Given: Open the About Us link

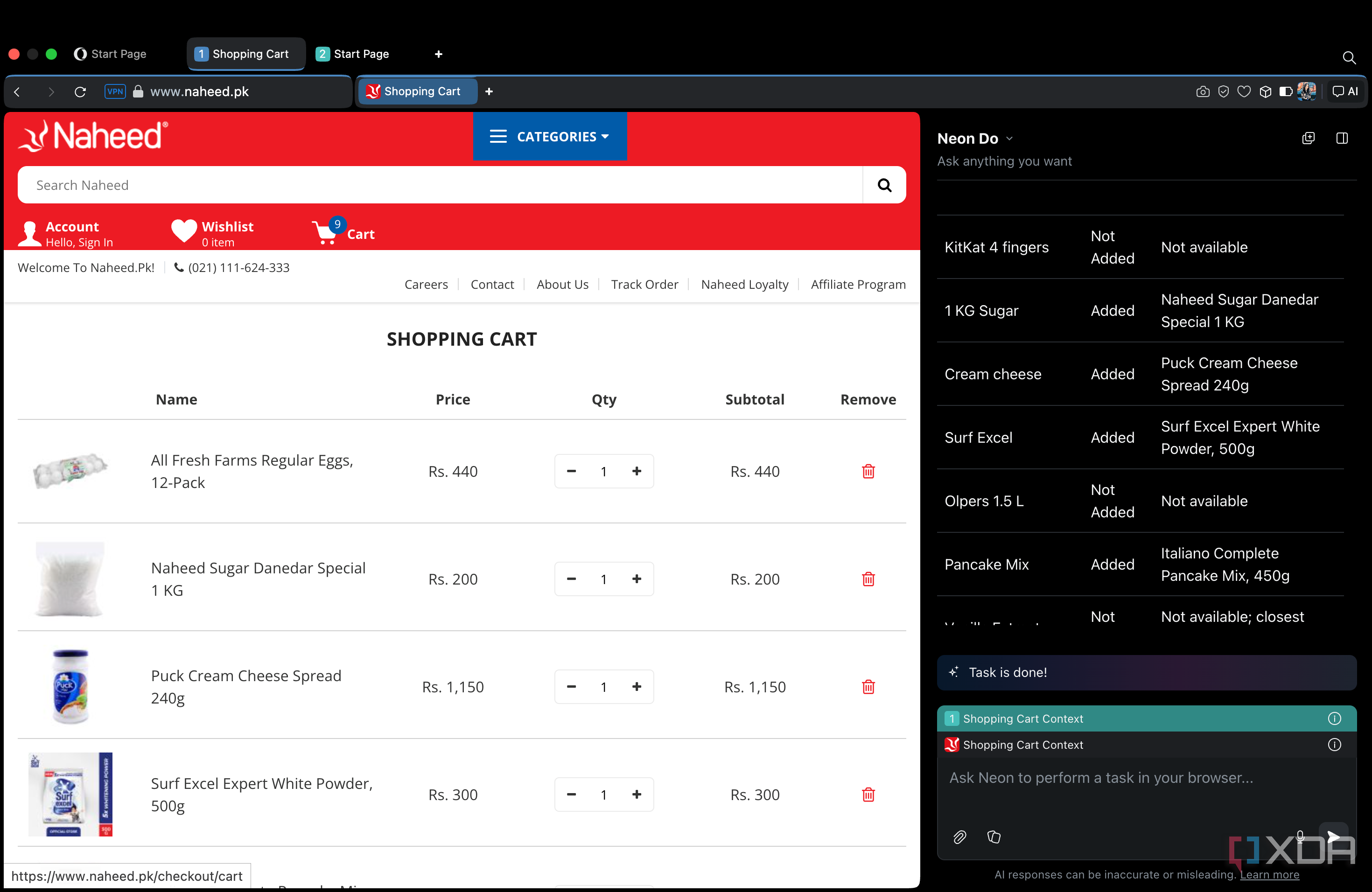Looking at the screenshot, I should point(562,285).
